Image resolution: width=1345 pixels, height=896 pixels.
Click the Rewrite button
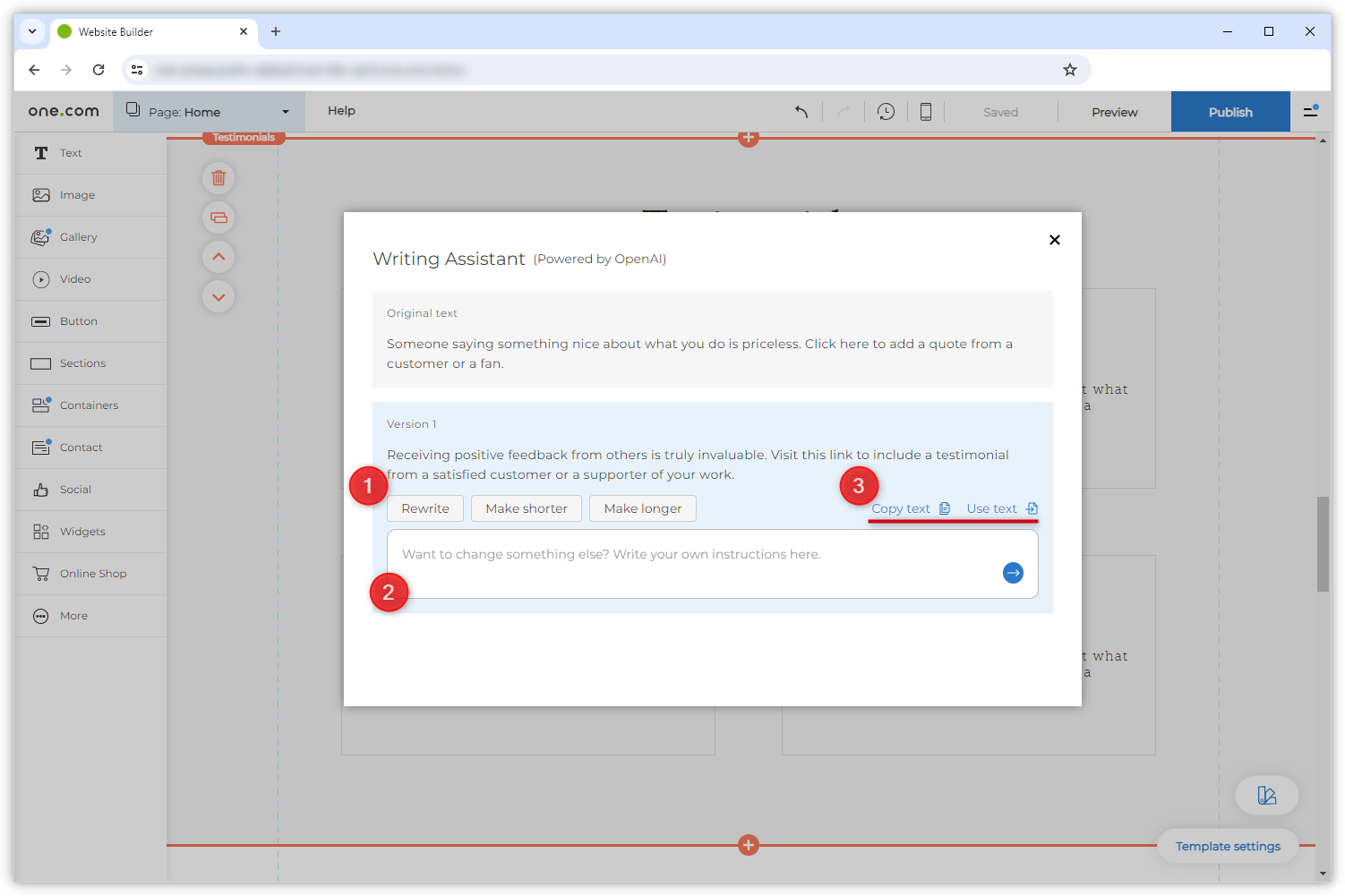pyautogui.click(x=425, y=508)
